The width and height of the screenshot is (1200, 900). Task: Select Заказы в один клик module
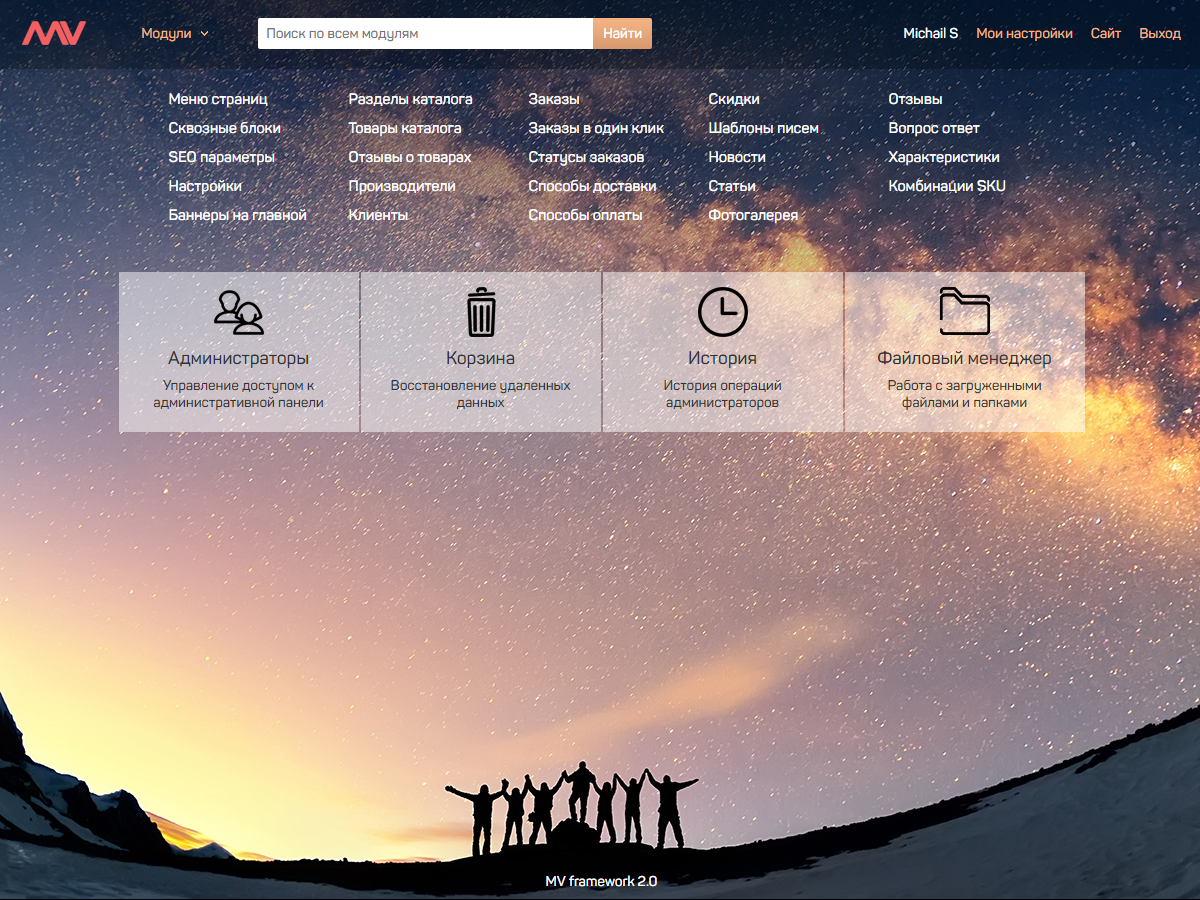pos(596,128)
